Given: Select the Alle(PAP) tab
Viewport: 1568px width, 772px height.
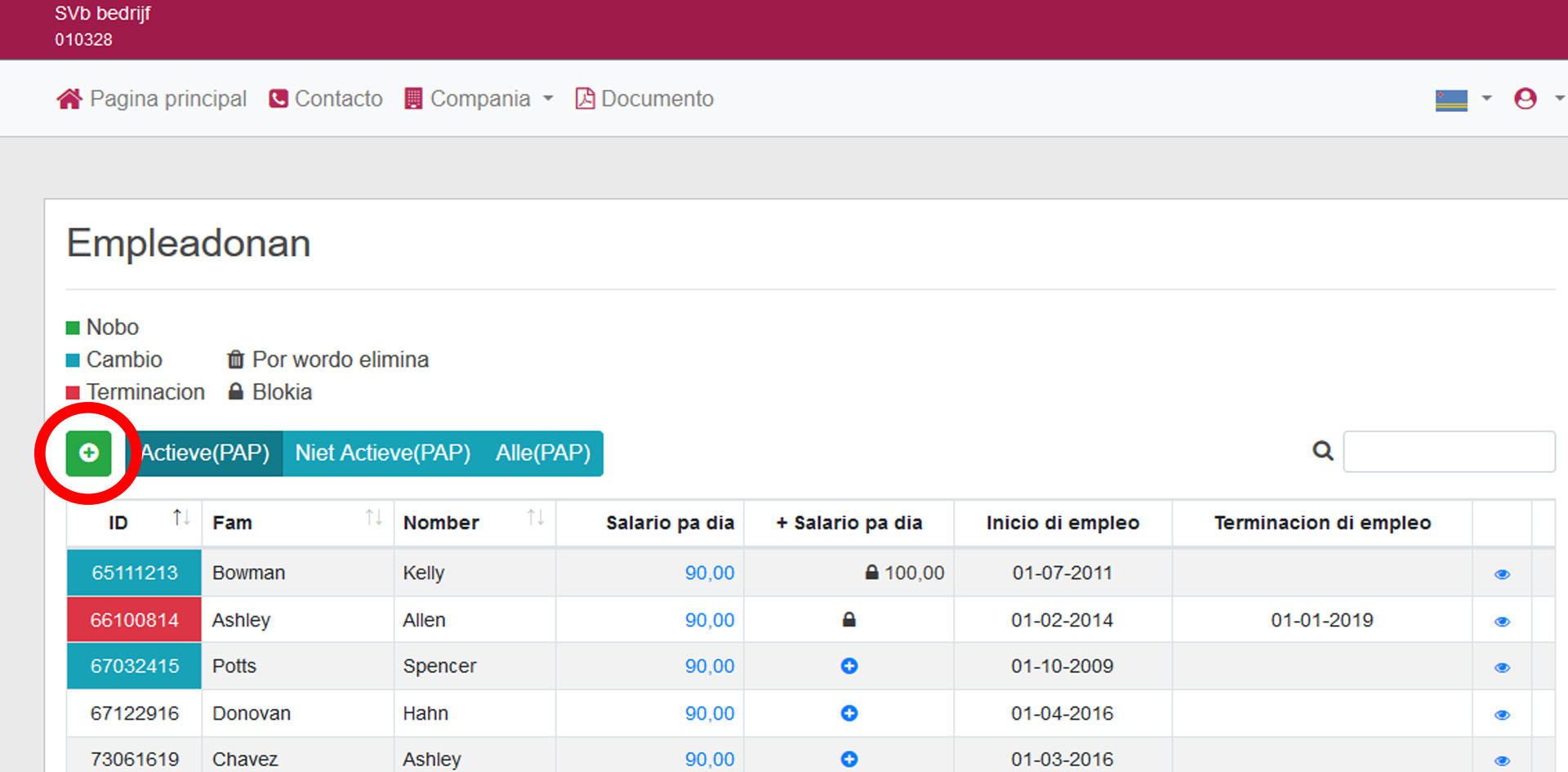Looking at the screenshot, I should pos(542,453).
